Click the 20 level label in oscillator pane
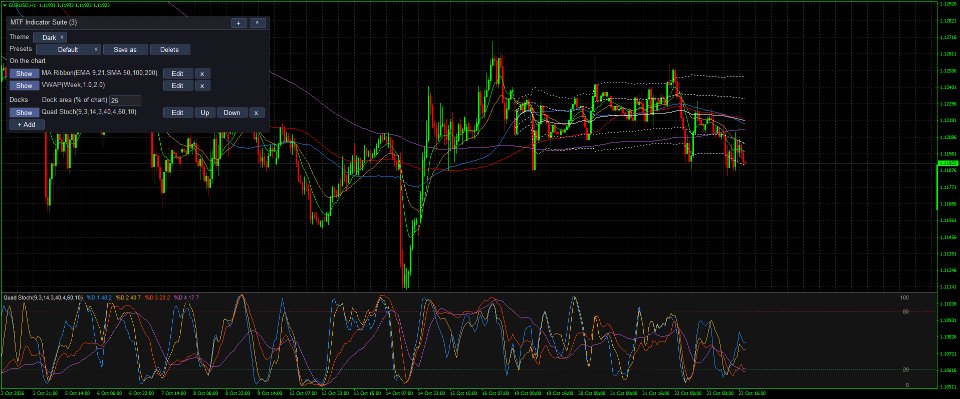Image resolution: width=960 pixels, height=399 pixels. (x=906, y=370)
